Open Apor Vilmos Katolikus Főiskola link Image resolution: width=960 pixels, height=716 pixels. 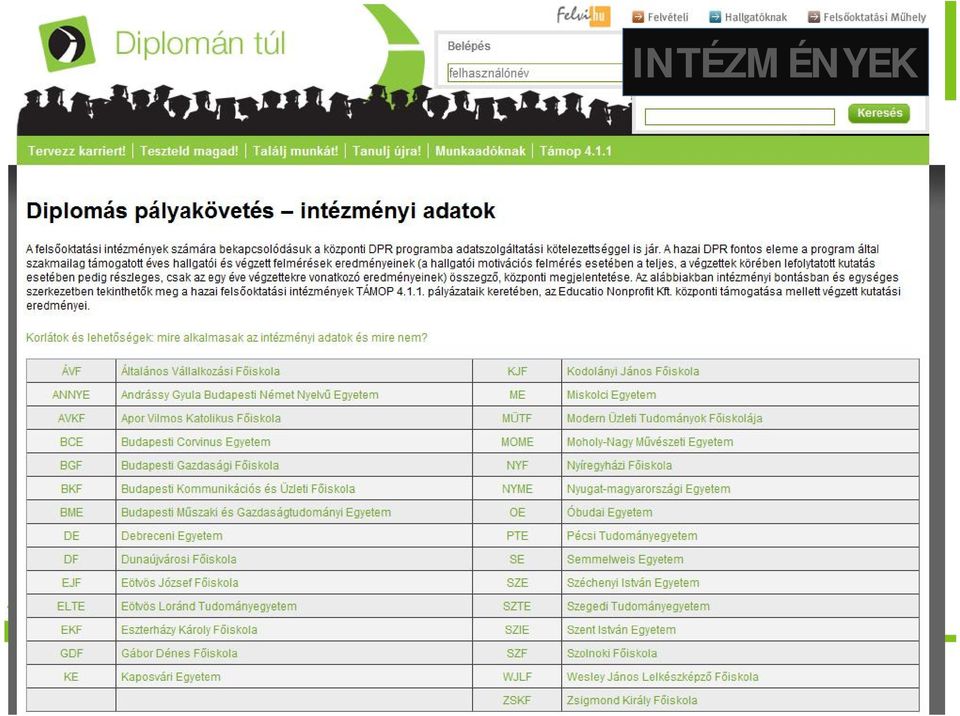click(201, 418)
